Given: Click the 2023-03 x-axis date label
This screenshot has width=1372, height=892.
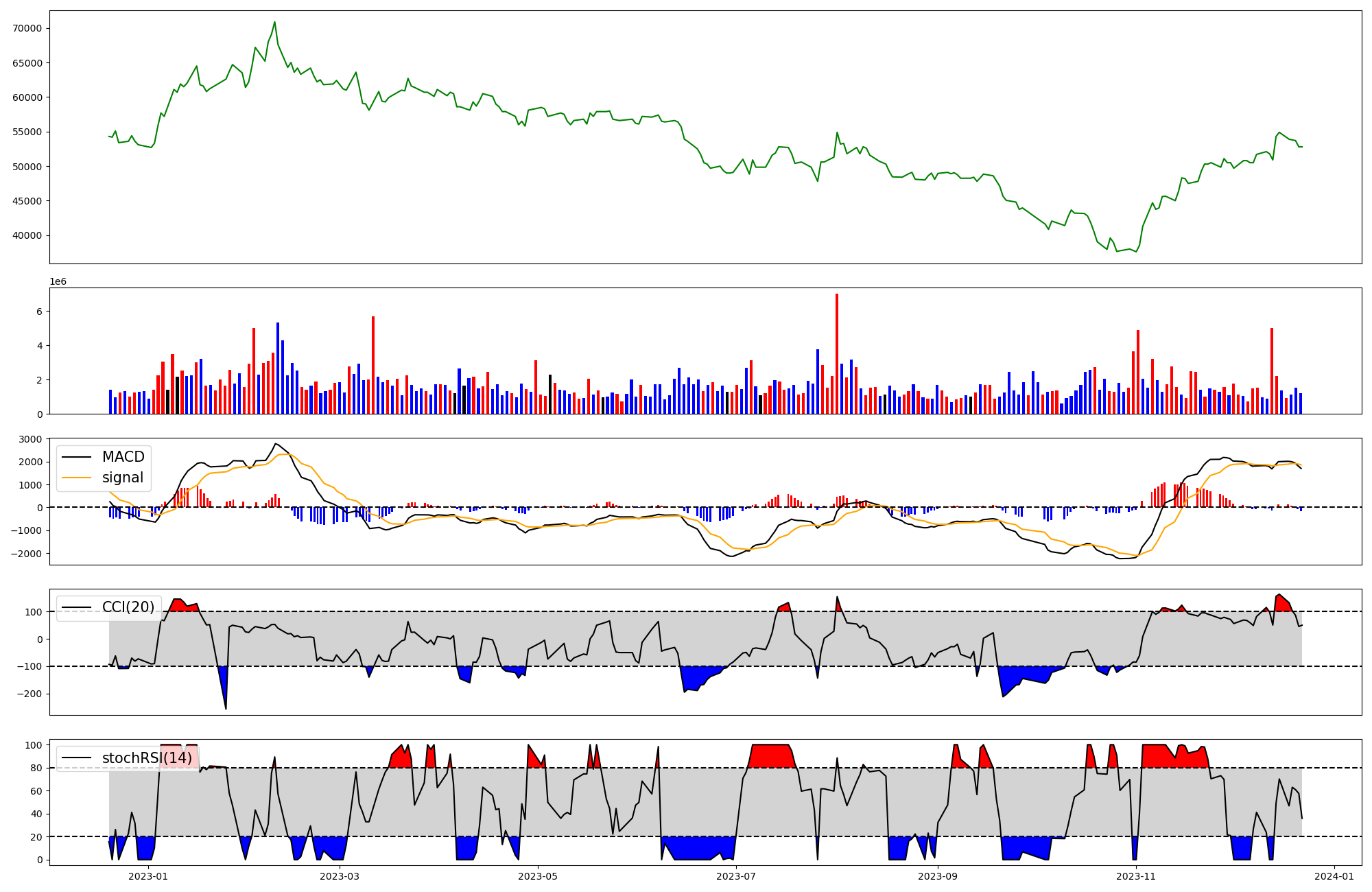Looking at the screenshot, I should tap(340, 876).
